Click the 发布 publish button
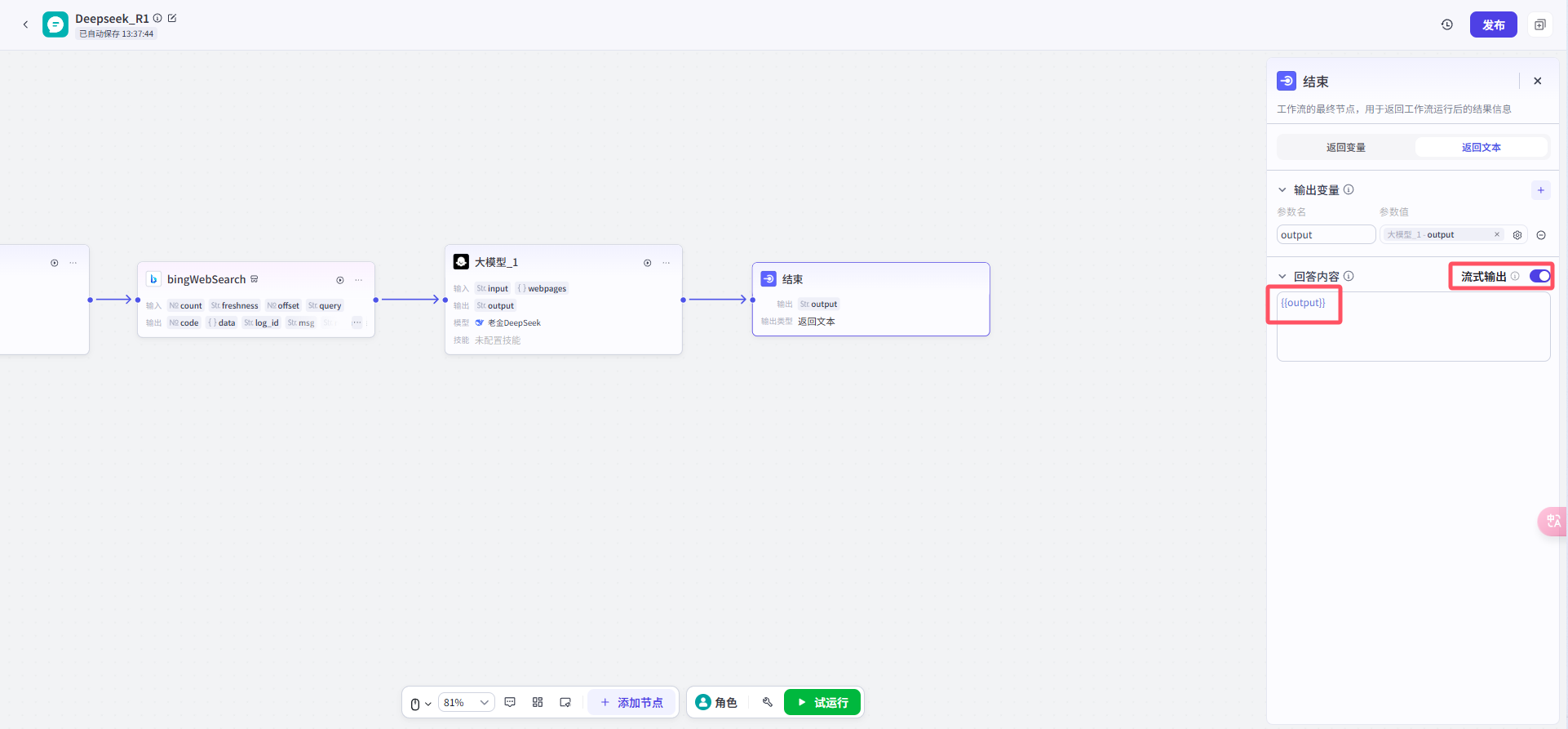 1494,24
